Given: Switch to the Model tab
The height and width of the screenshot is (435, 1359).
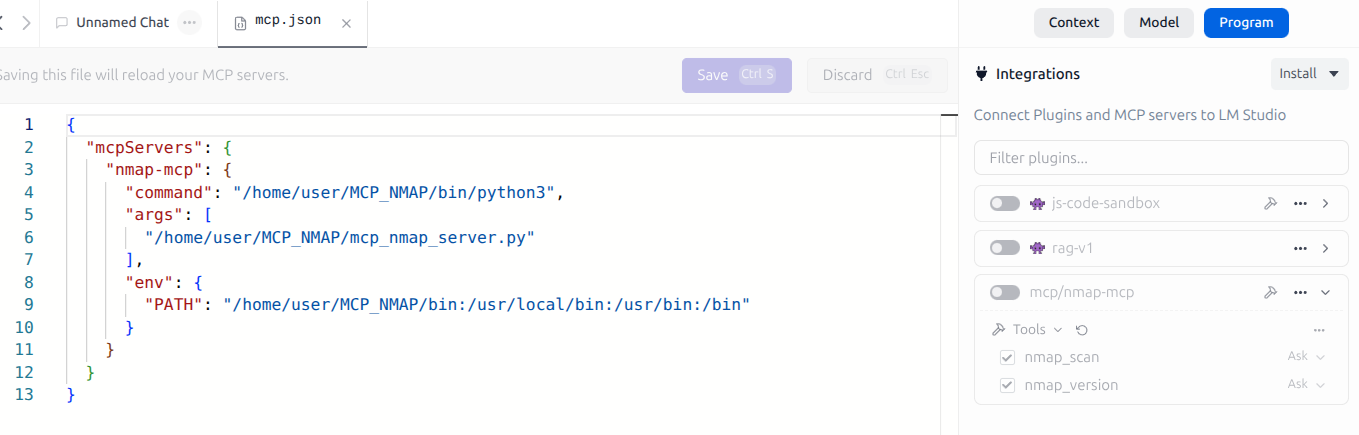Looking at the screenshot, I should pyautogui.click(x=1158, y=22).
